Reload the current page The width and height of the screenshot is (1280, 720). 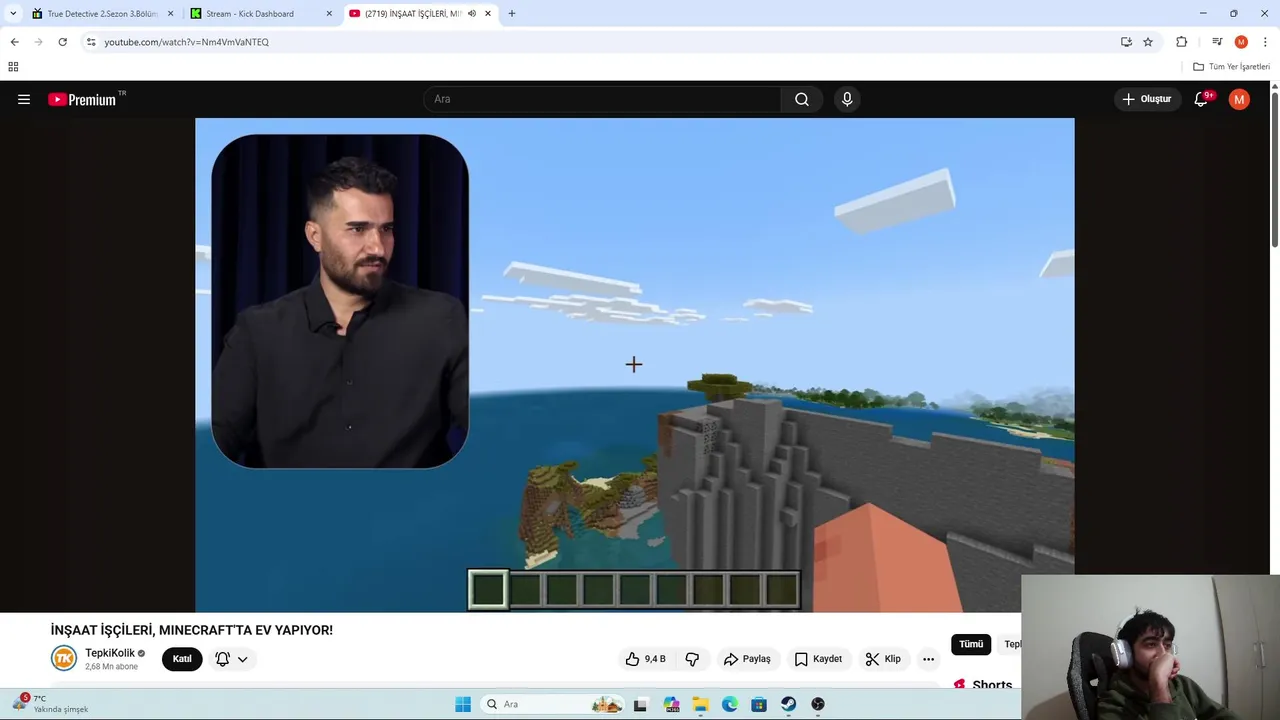click(62, 42)
